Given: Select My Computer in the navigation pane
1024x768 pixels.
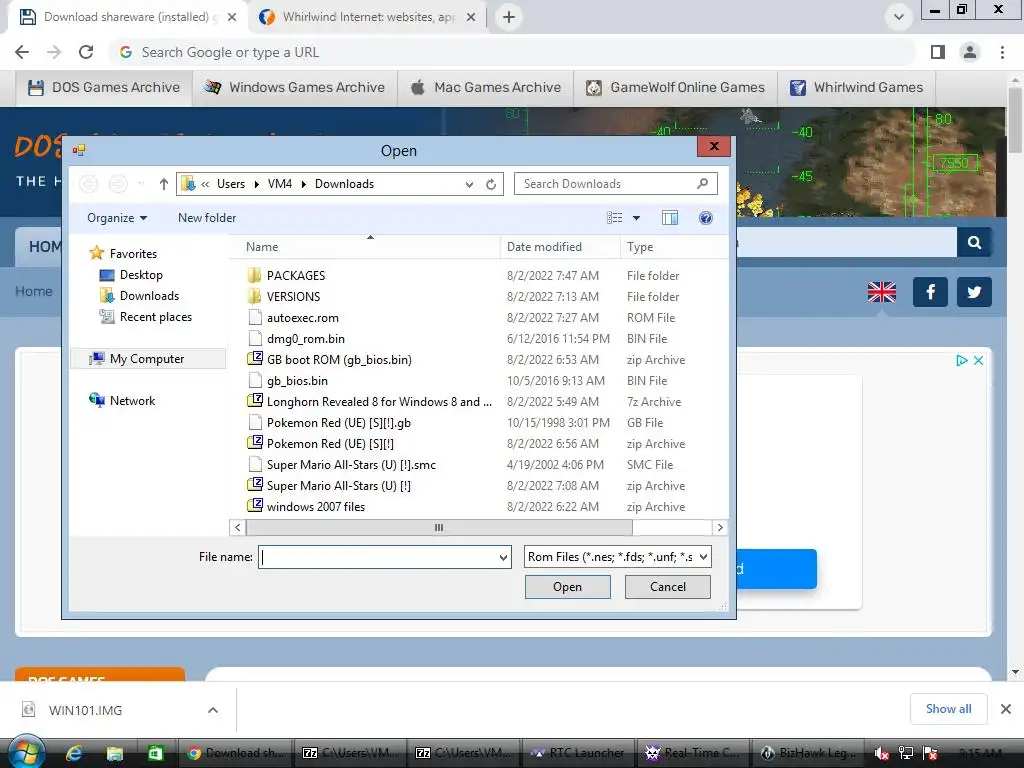Looking at the screenshot, I should [x=146, y=359].
